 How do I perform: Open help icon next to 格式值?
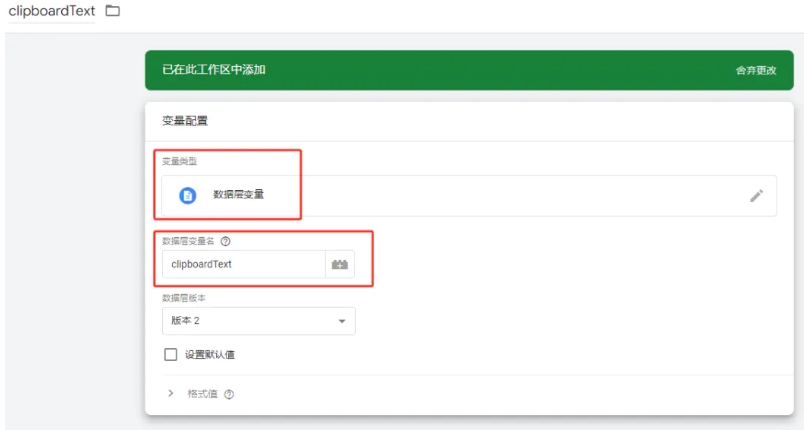pyautogui.click(x=229, y=394)
